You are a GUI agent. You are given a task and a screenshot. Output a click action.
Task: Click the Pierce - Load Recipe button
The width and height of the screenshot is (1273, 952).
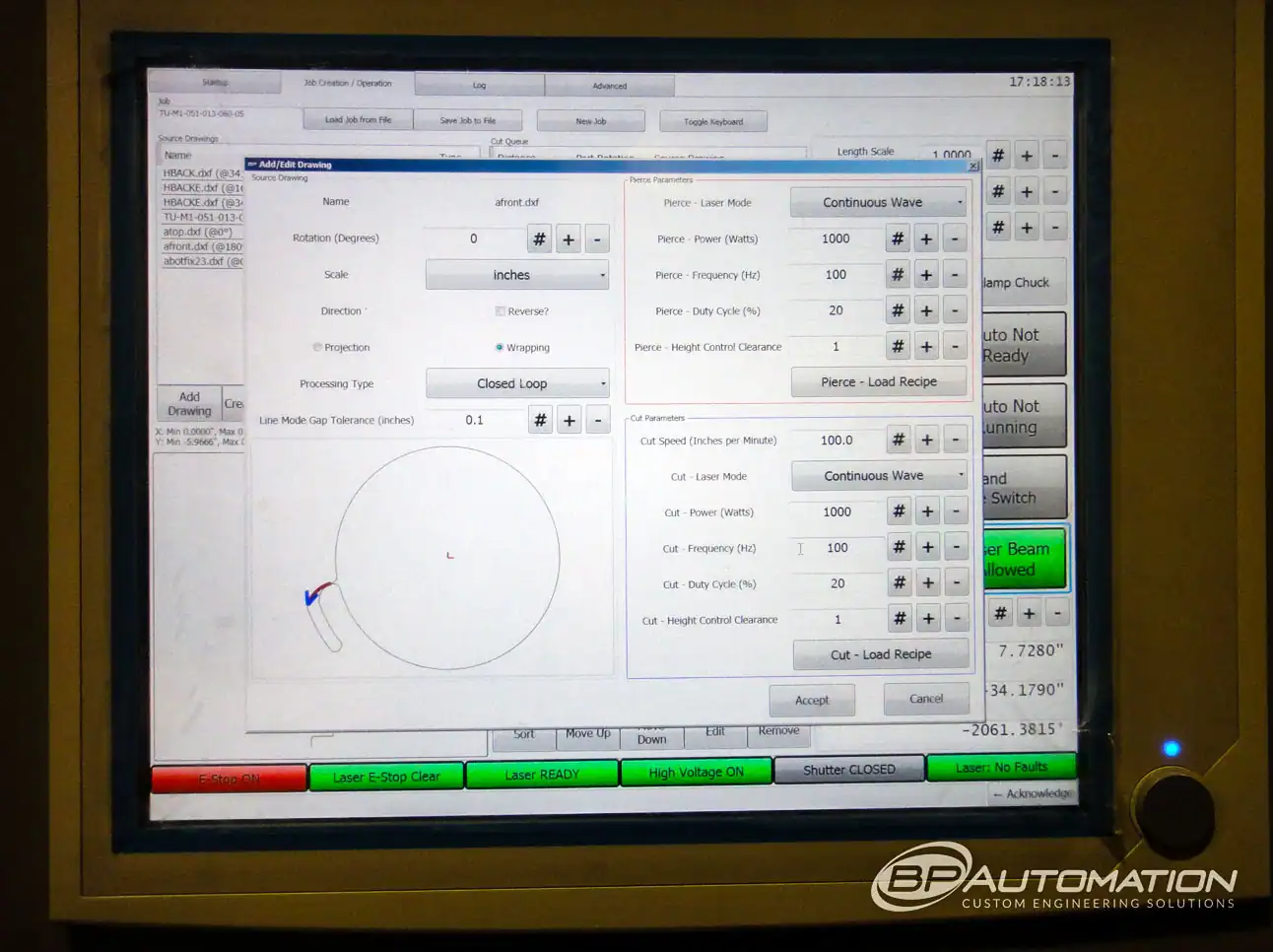coord(878,381)
